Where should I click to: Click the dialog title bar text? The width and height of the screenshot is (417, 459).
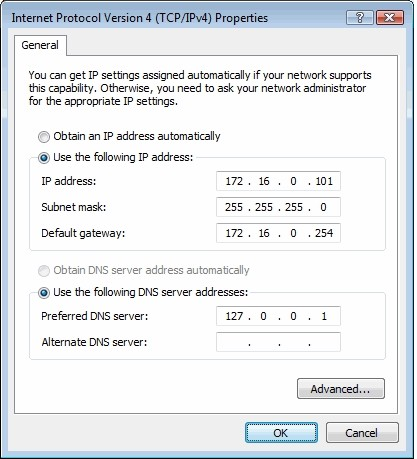(x=140, y=18)
